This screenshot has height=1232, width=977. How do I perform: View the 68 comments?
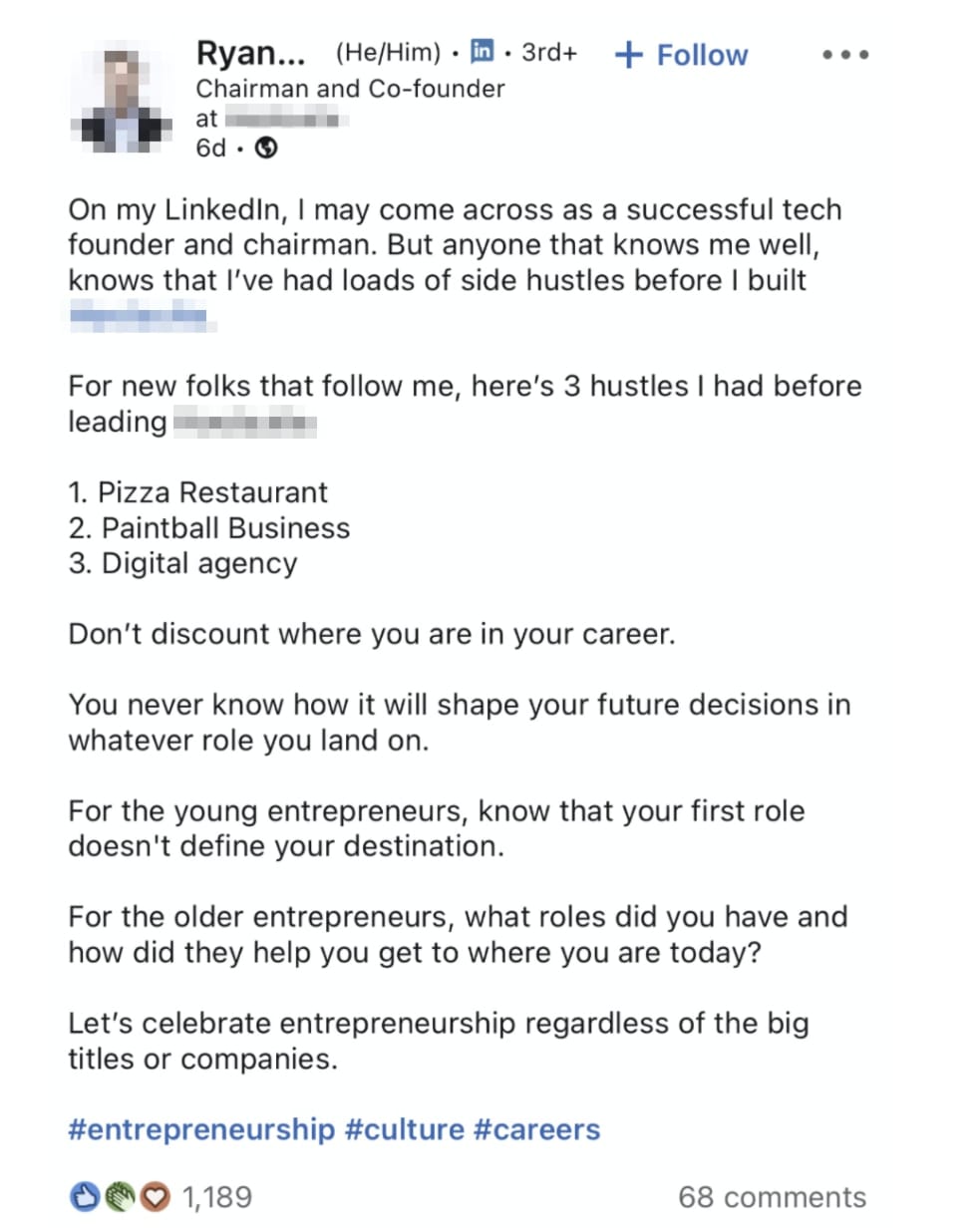click(773, 1197)
